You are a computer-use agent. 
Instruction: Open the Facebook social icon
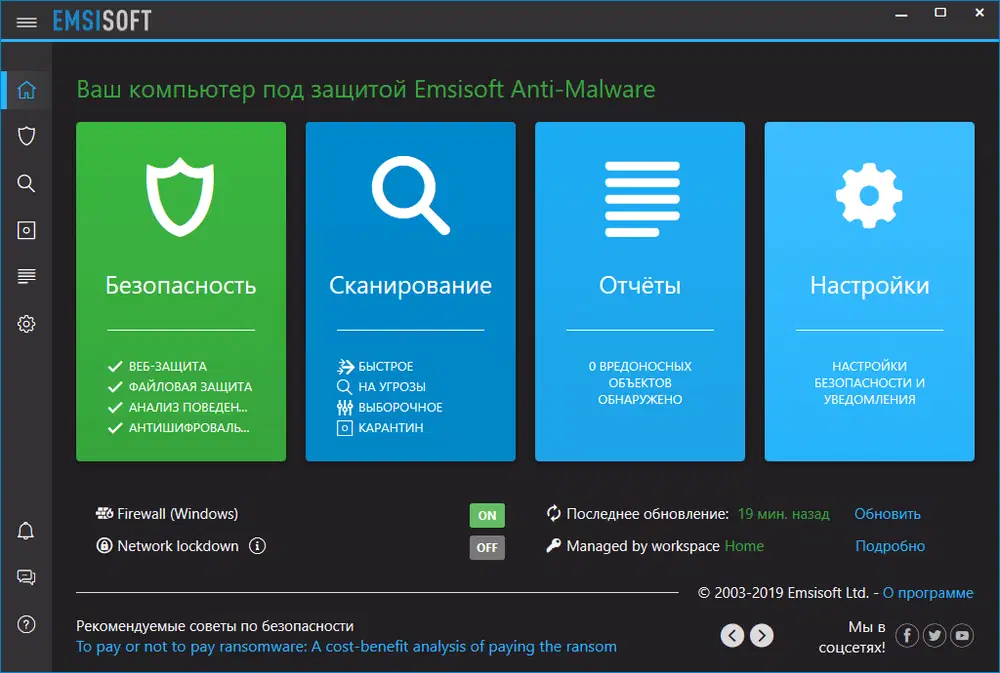tap(907, 635)
